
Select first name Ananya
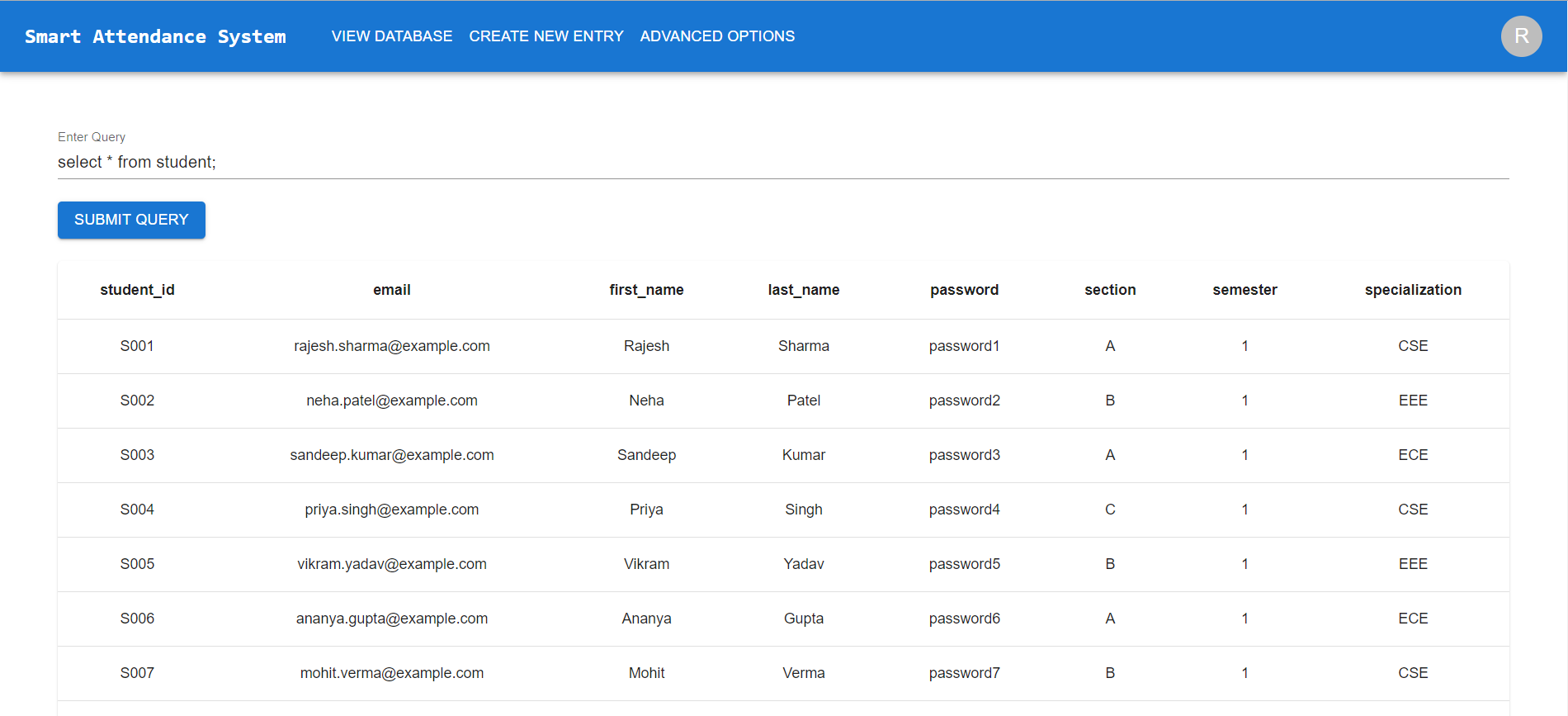coord(646,619)
